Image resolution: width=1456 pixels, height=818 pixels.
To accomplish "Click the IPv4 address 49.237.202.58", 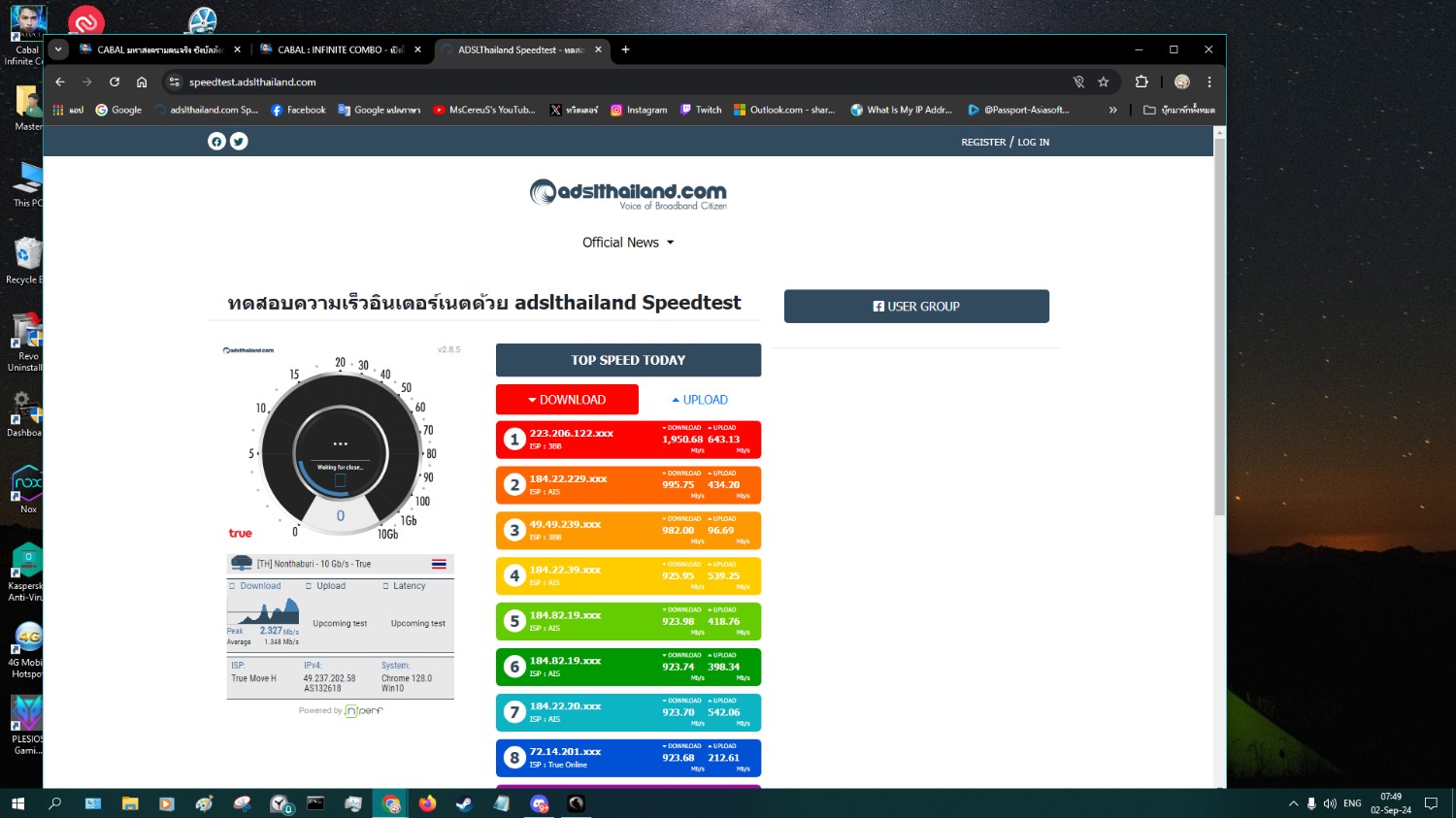I will pyautogui.click(x=329, y=679).
